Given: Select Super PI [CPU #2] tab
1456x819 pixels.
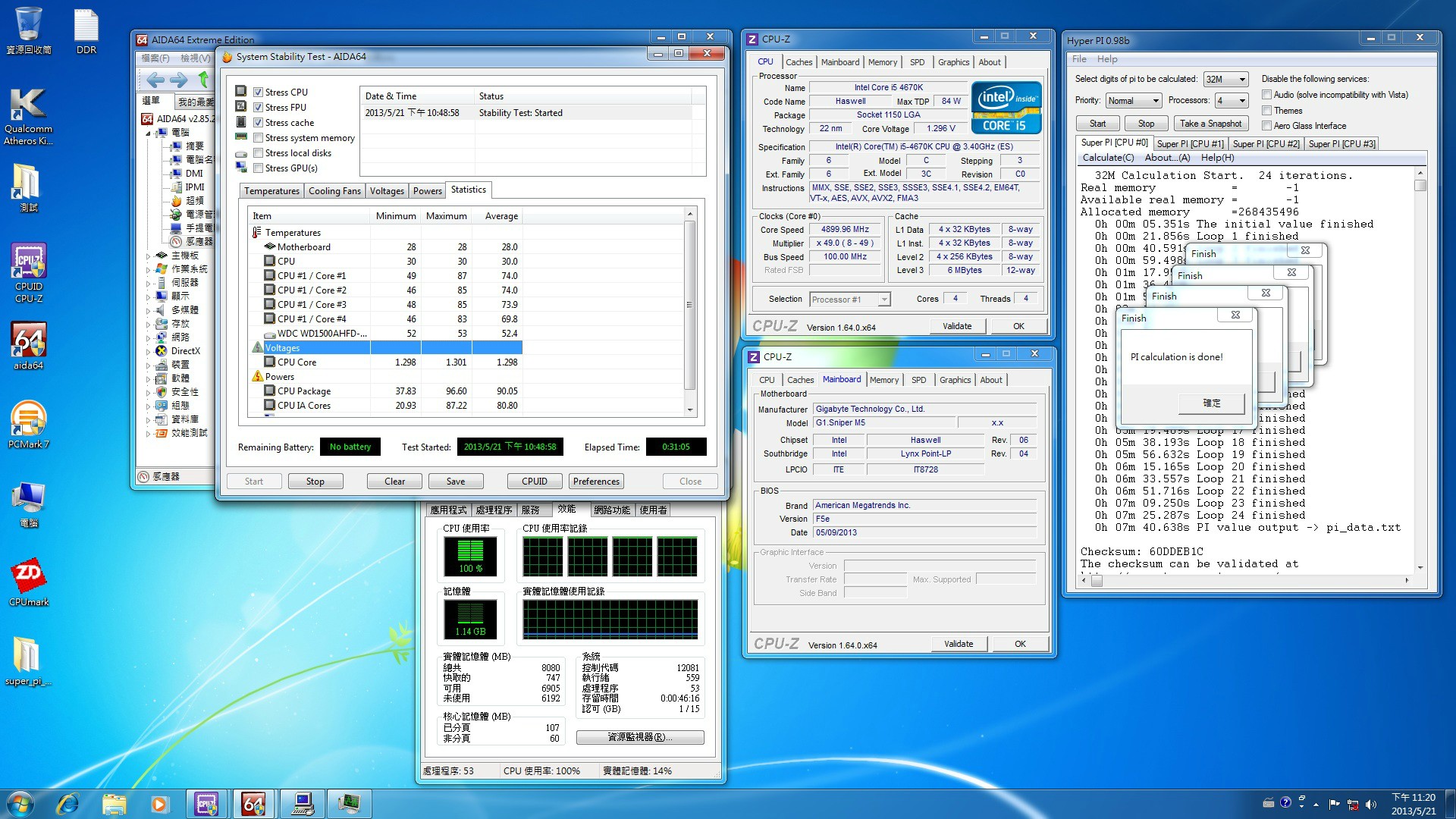Looking at the screenshot, I should [x=1266, y=144].
